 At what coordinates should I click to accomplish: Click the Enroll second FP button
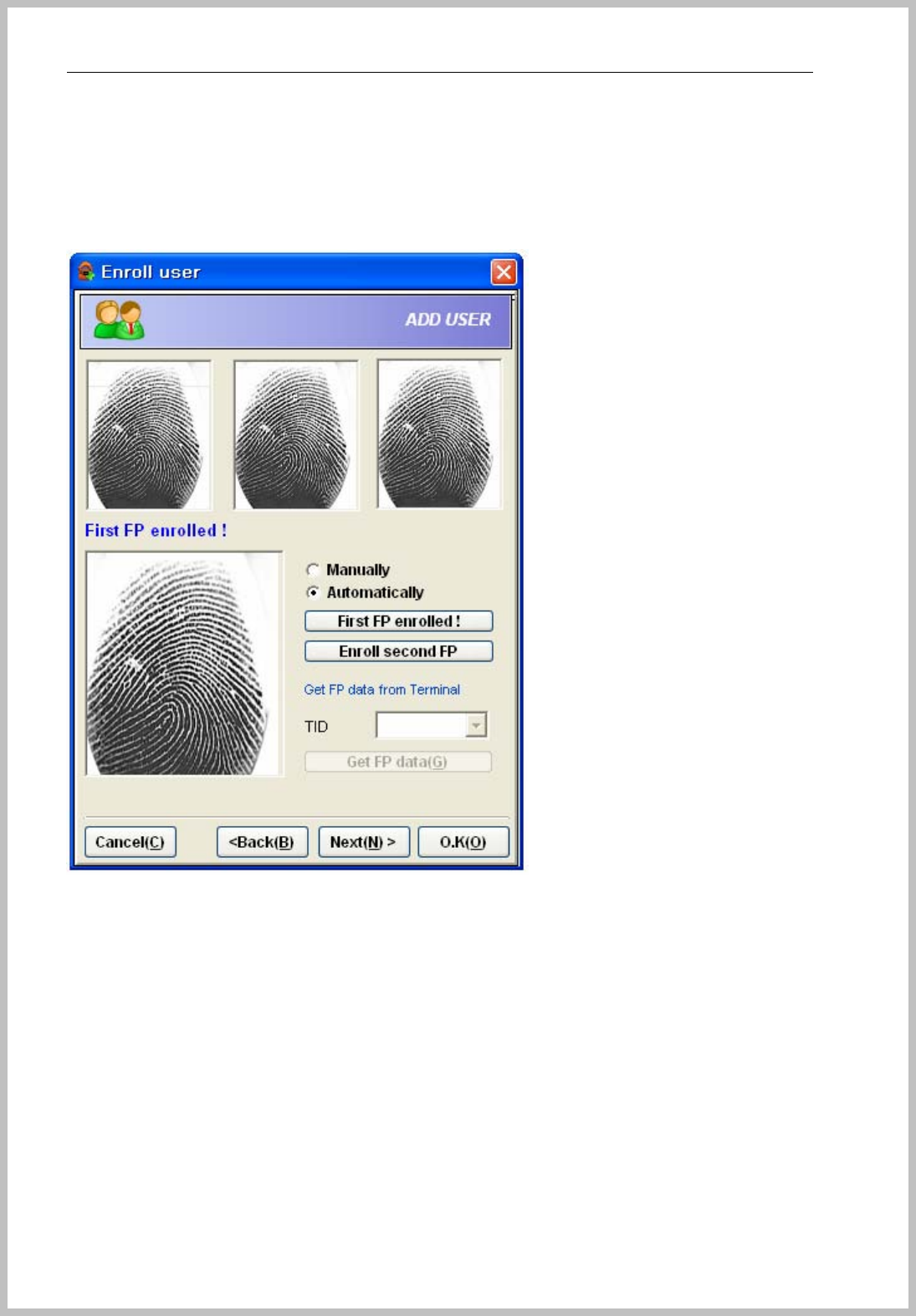coord(398,651)
